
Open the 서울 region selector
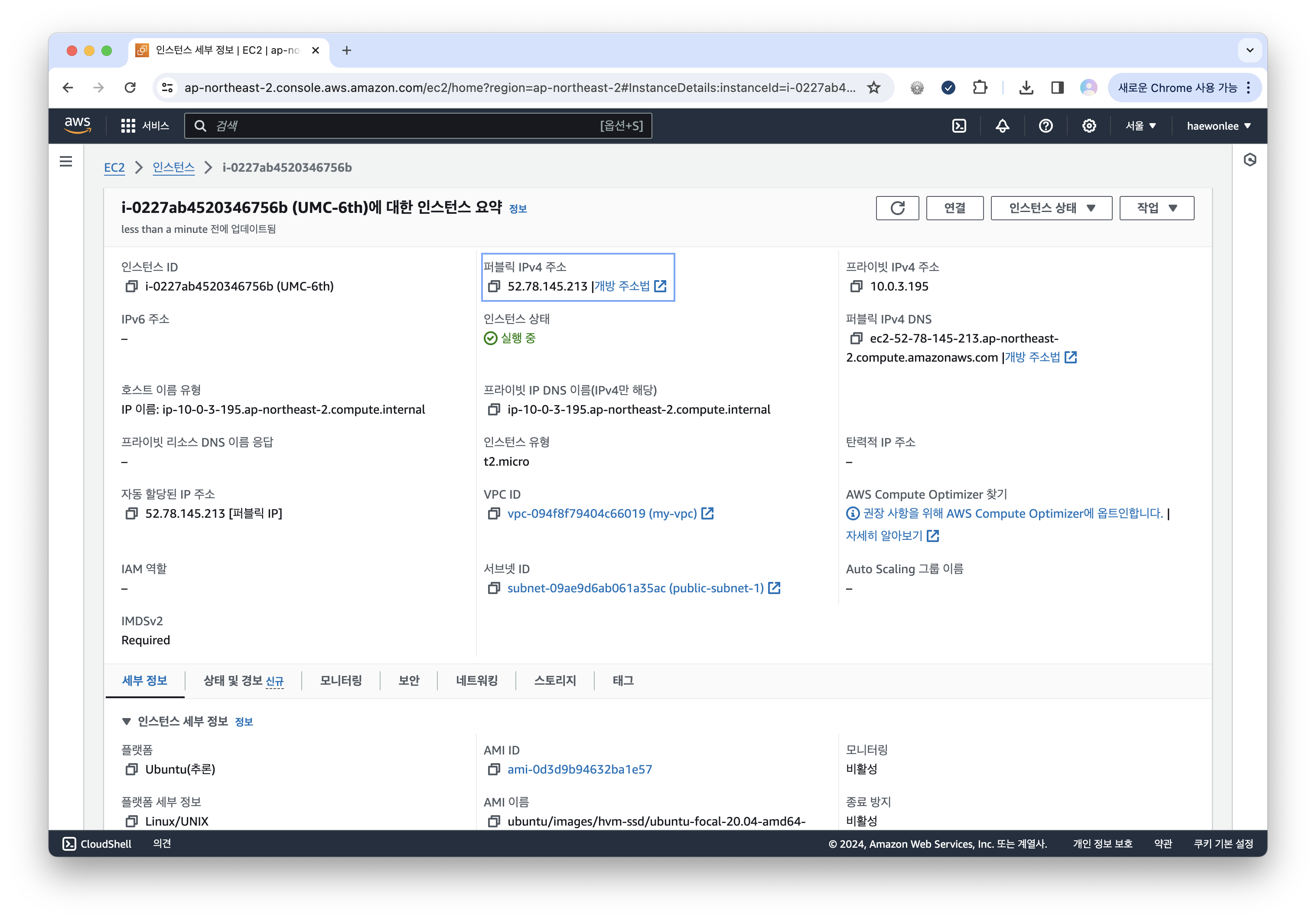[1140, 126]
